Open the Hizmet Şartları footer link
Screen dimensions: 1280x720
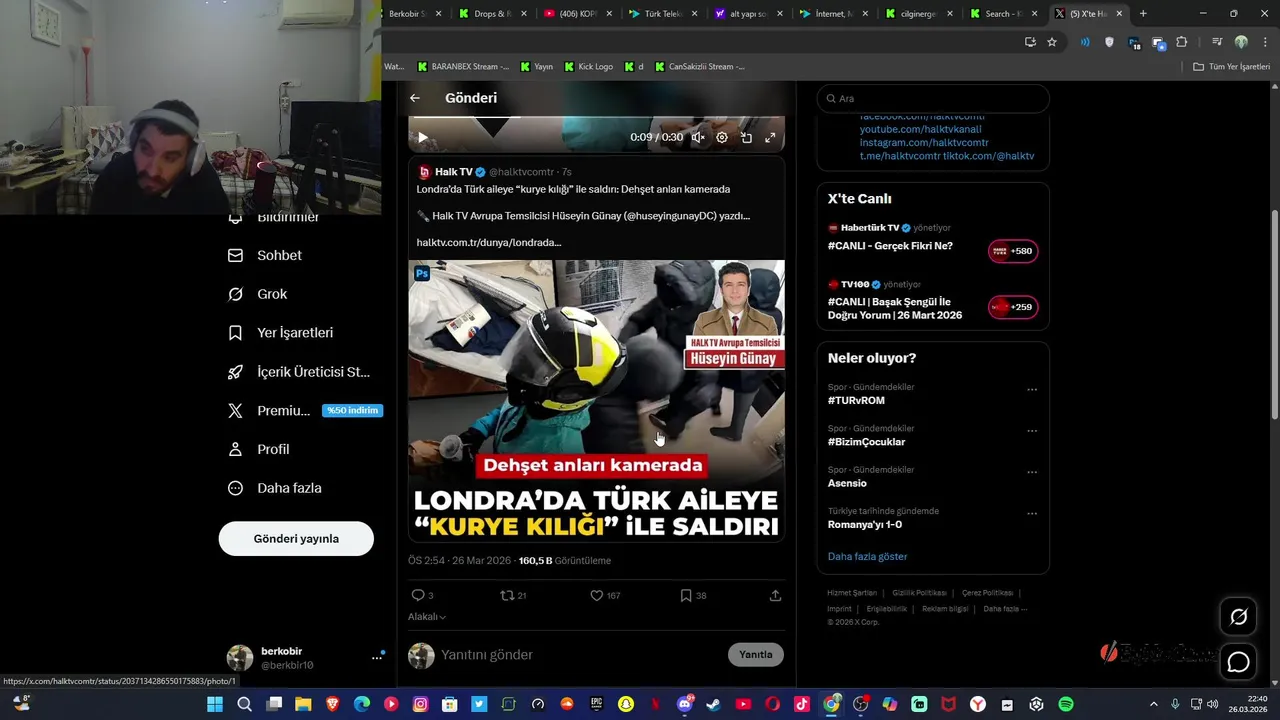(x=852, y=593)
